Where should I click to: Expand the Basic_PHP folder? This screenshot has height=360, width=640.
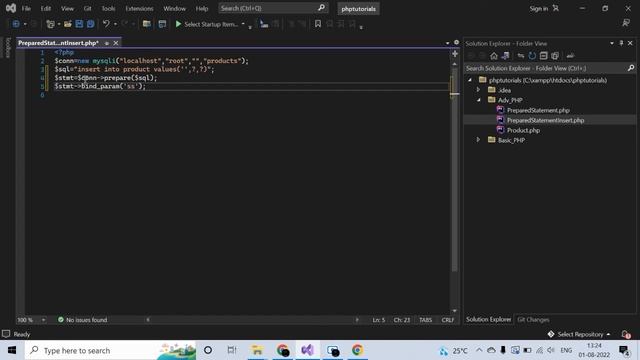coord(478,140)
